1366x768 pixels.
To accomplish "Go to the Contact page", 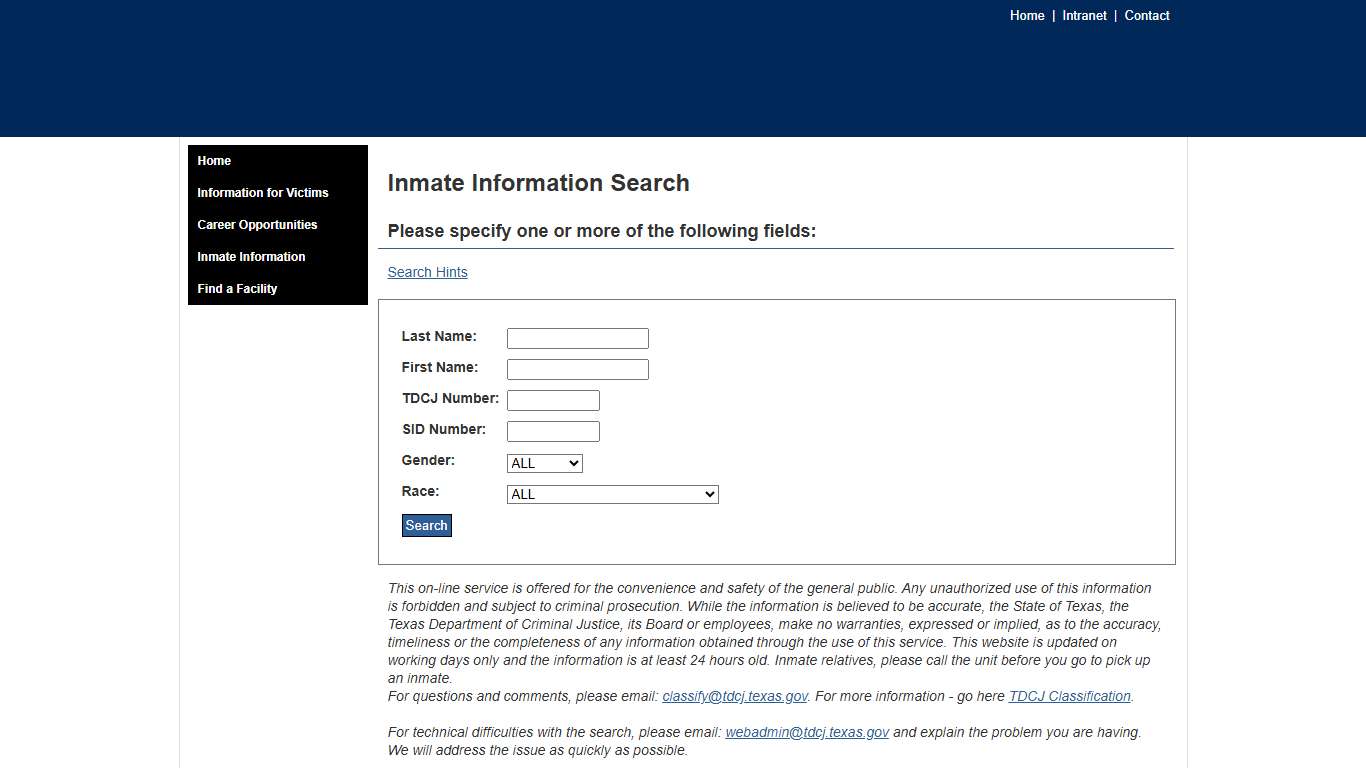I will (1147, 15).
